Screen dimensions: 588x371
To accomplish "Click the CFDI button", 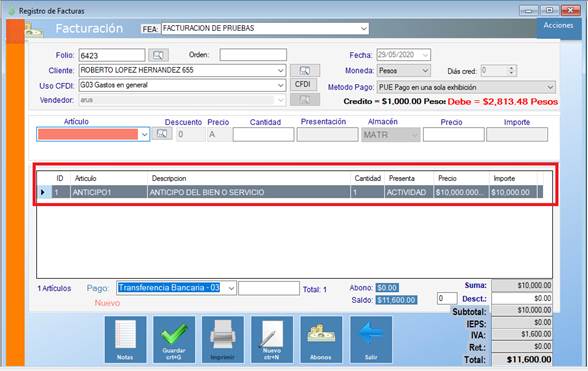I will 303,85.
